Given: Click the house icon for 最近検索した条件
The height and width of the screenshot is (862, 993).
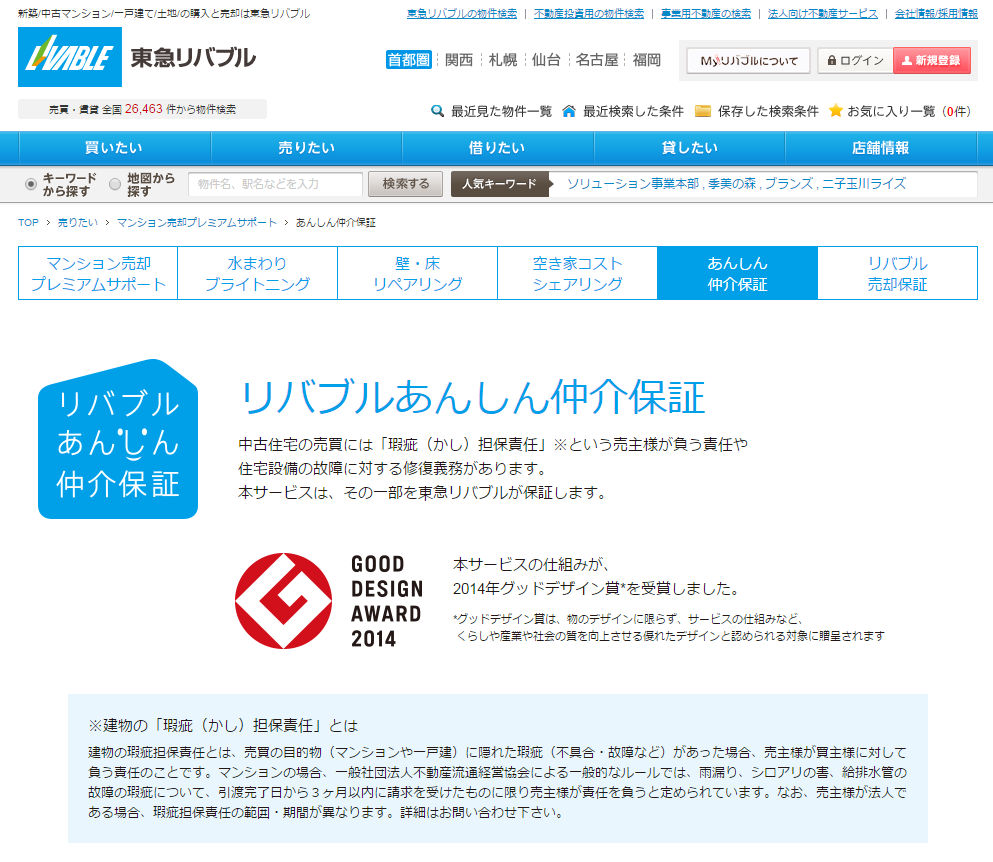Looking at the screenshot, I should (x=569, y=111).
